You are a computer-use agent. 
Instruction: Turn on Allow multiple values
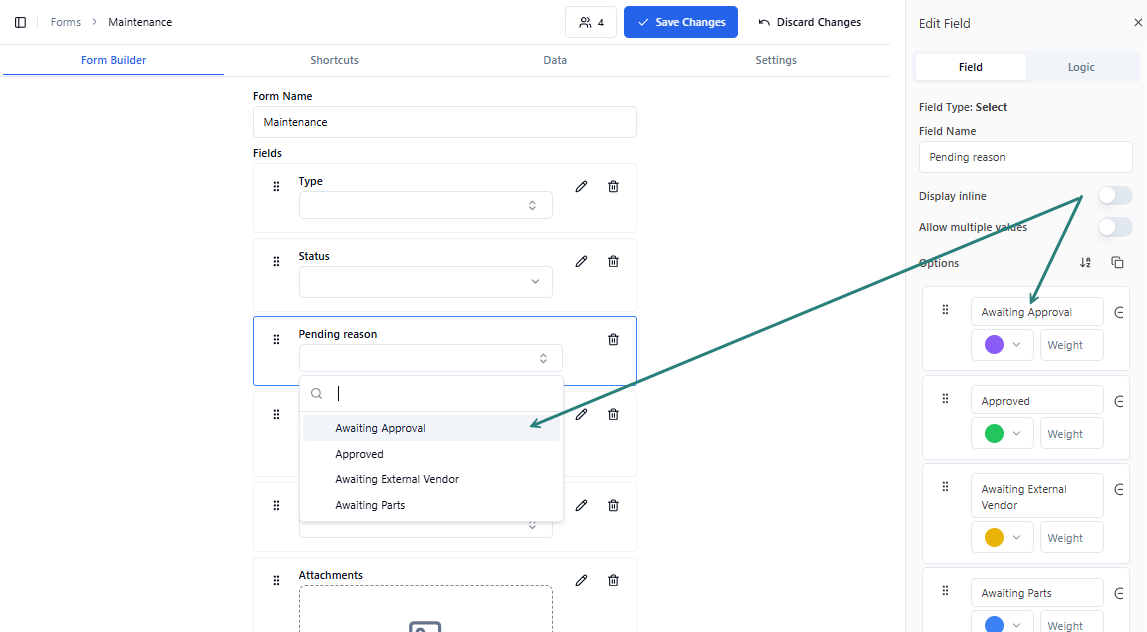(x=1114, y=227)
